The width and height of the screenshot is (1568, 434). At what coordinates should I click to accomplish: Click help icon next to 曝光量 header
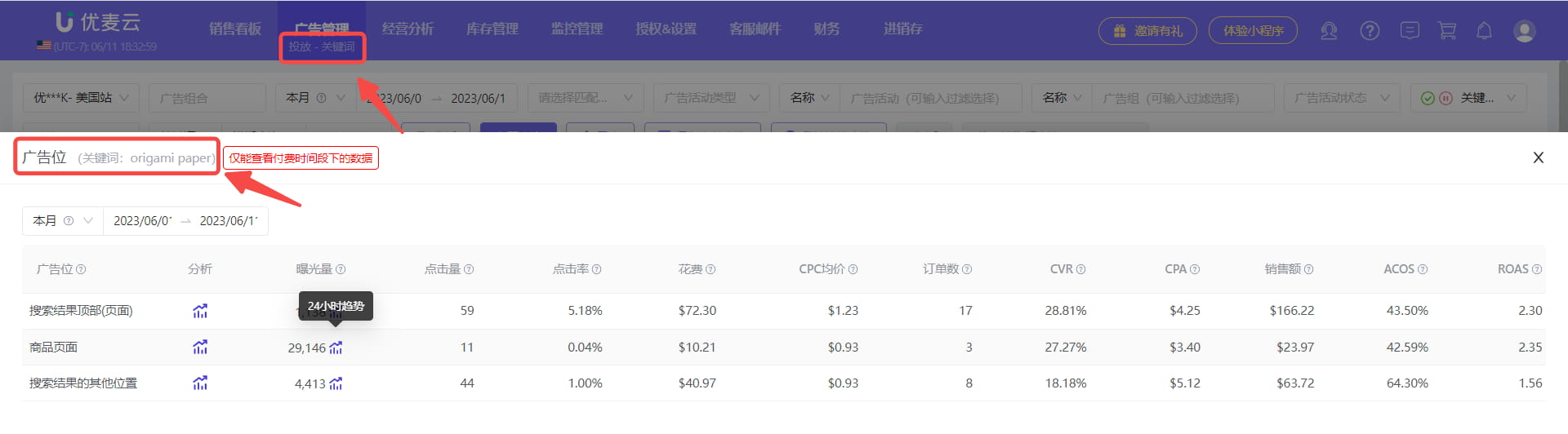(x=341, y=269)
